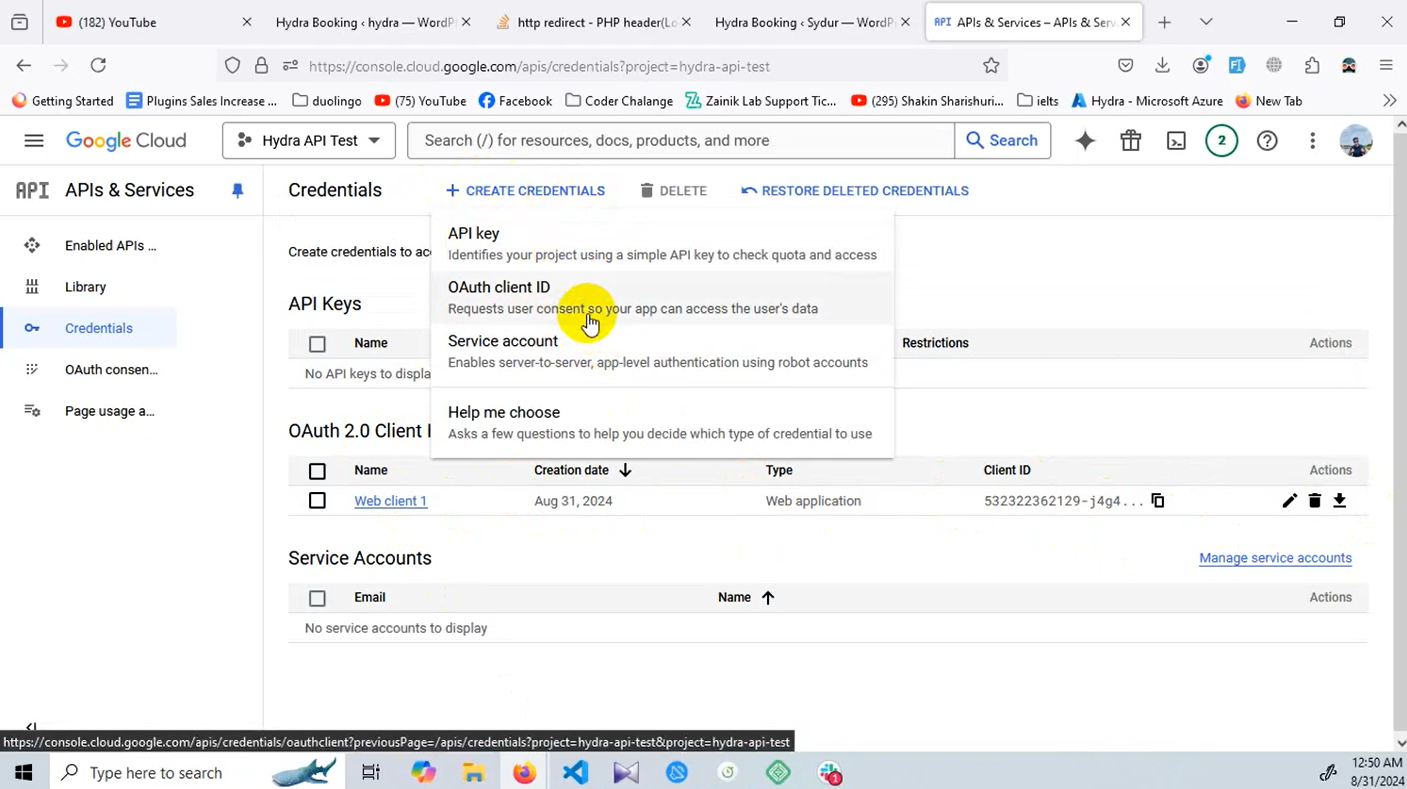Open the free trial gift icon
1407x789 pixels.
1131,141
